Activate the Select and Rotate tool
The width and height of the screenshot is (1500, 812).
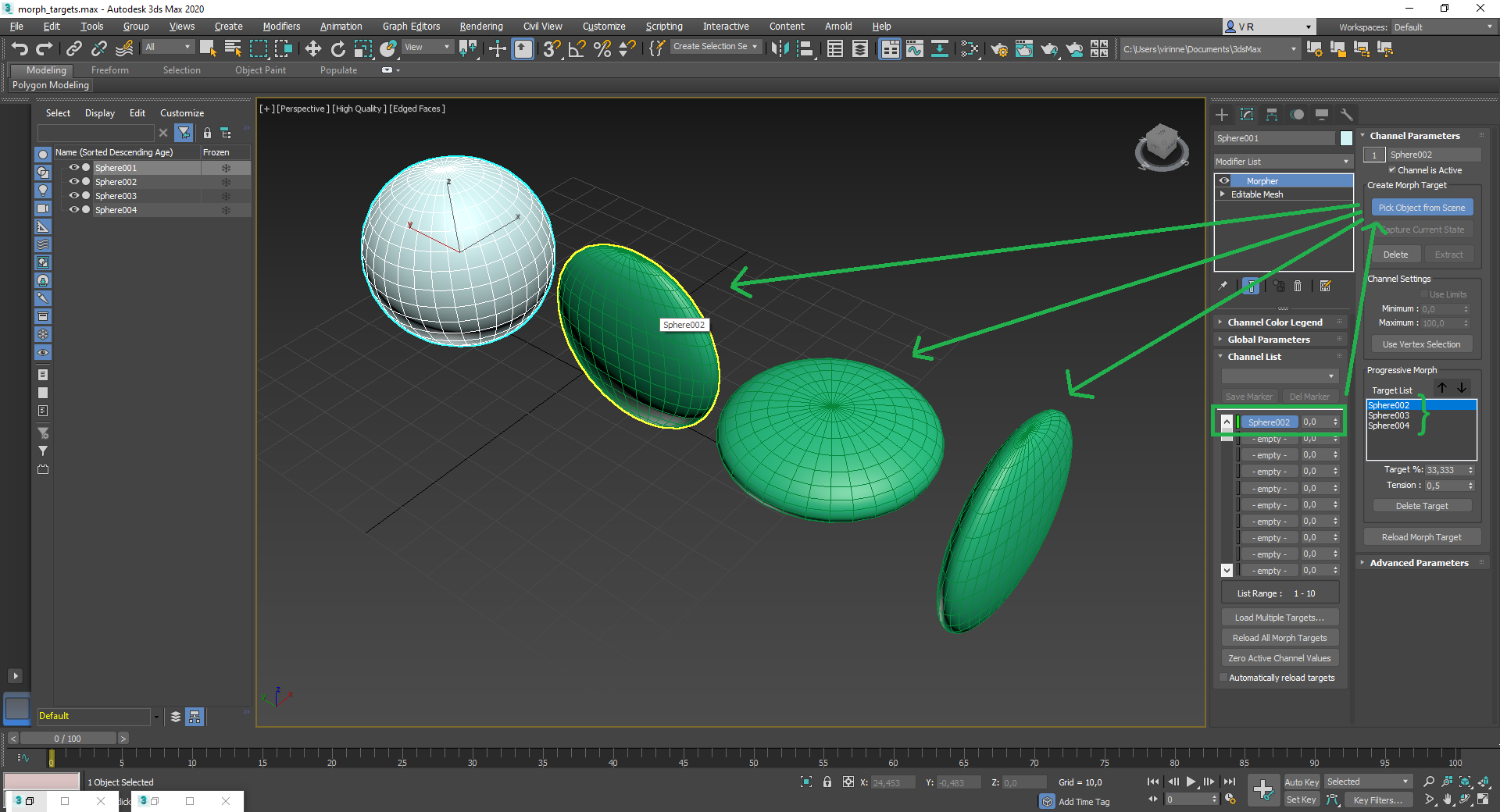[338, 48]
